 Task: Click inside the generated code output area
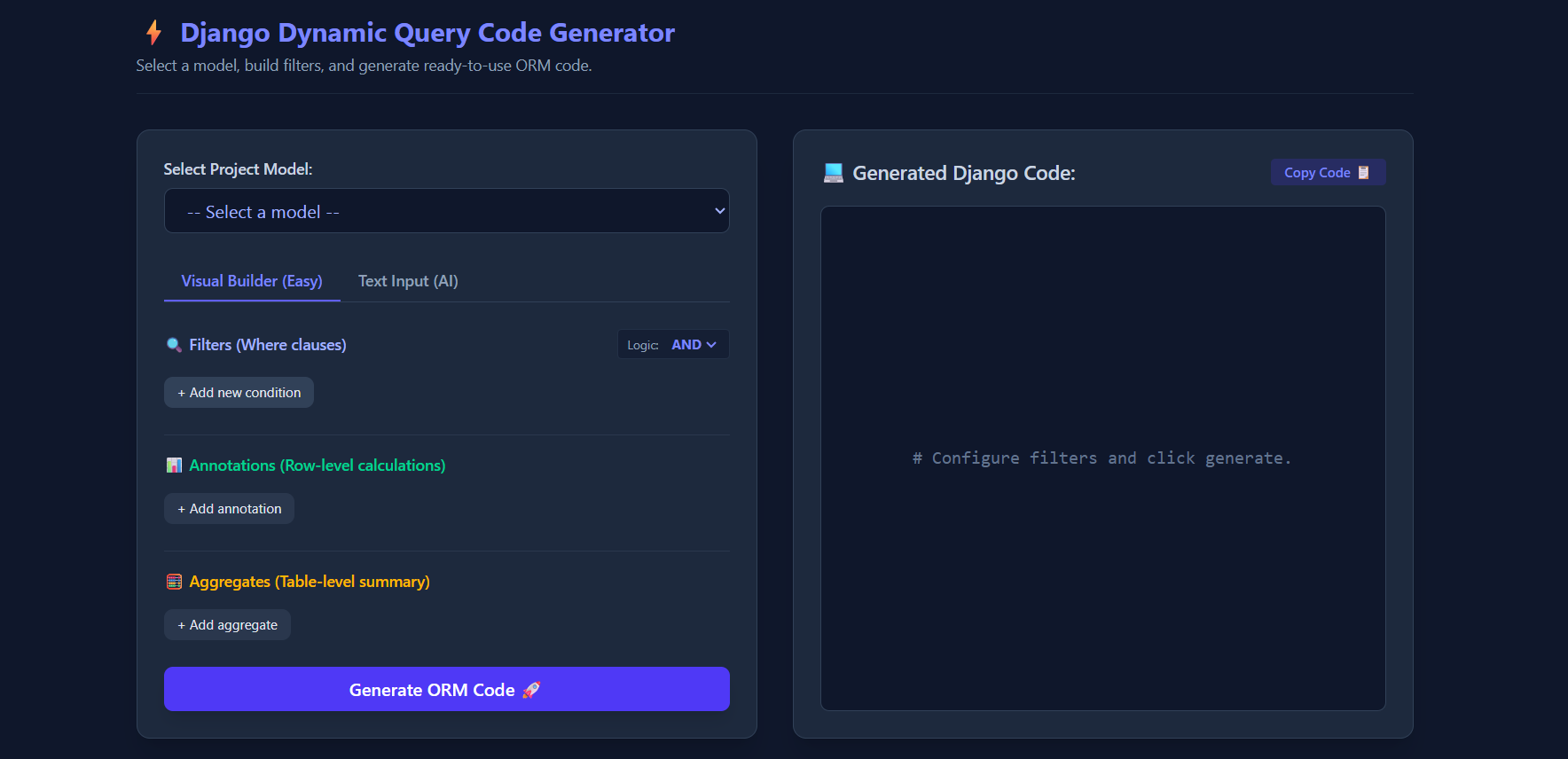point(1103,458)
